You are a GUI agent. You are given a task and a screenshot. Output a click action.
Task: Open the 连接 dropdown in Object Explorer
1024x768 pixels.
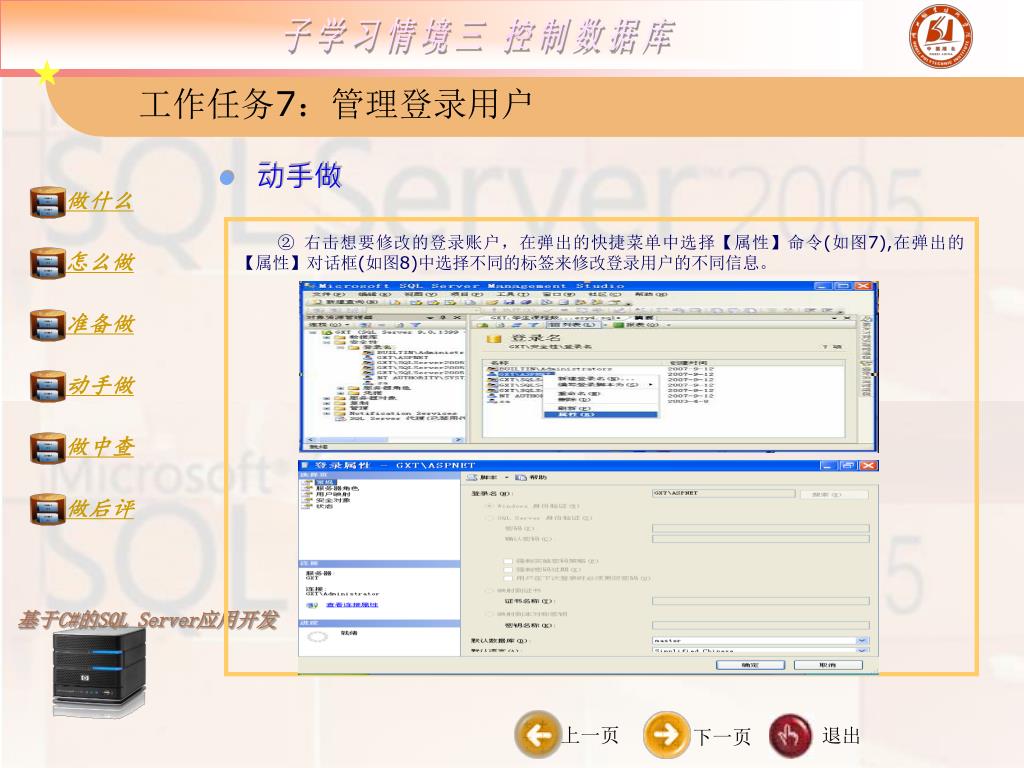click(329, 325)
